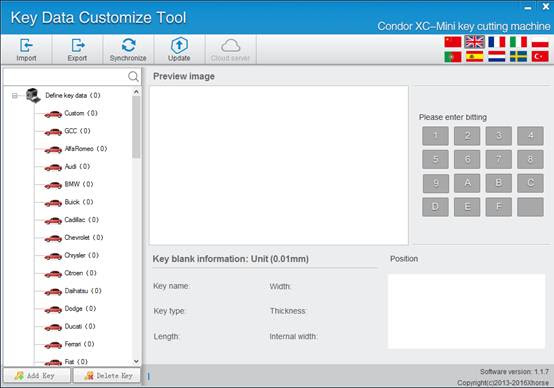Image resolution: width=554 pixels, height=388 pixels.
Task: Click bitting keypad button 3
Action: [499, 136]
